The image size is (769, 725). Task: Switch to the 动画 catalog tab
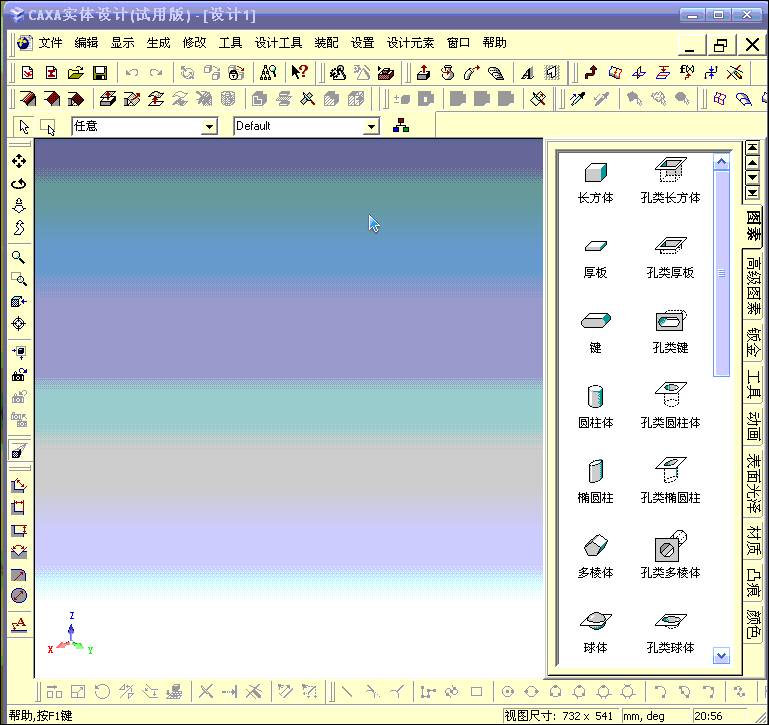point(753,426)
